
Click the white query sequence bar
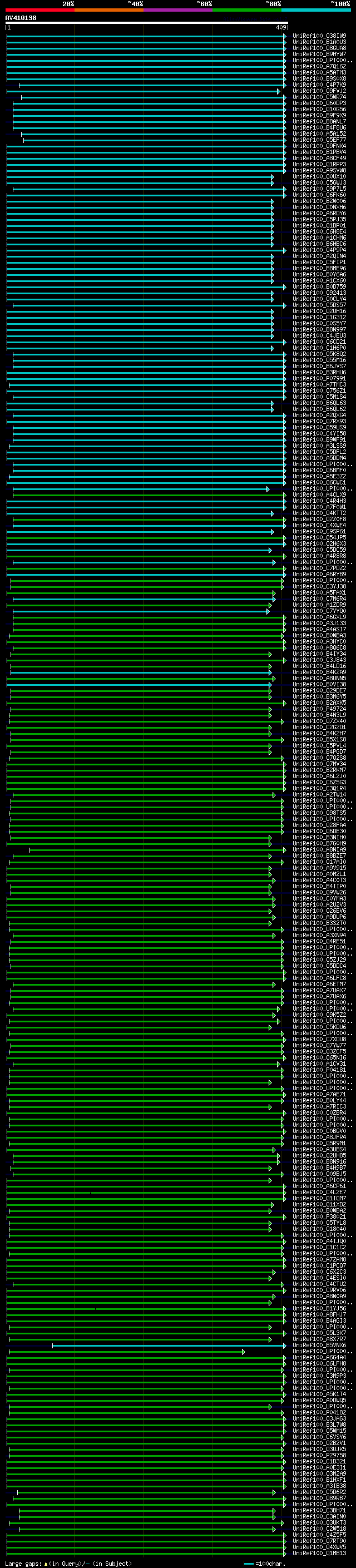tap(146, 22)
